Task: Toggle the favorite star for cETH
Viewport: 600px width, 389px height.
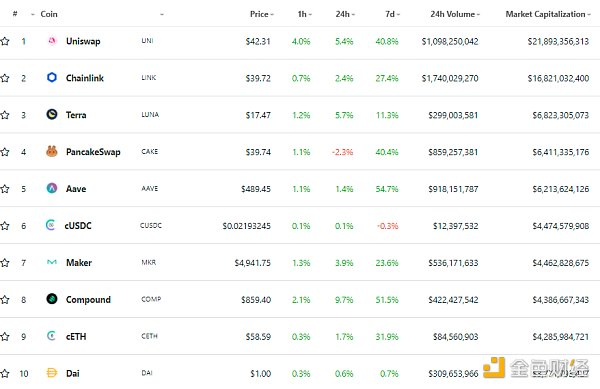Action: tap(5, 337)
